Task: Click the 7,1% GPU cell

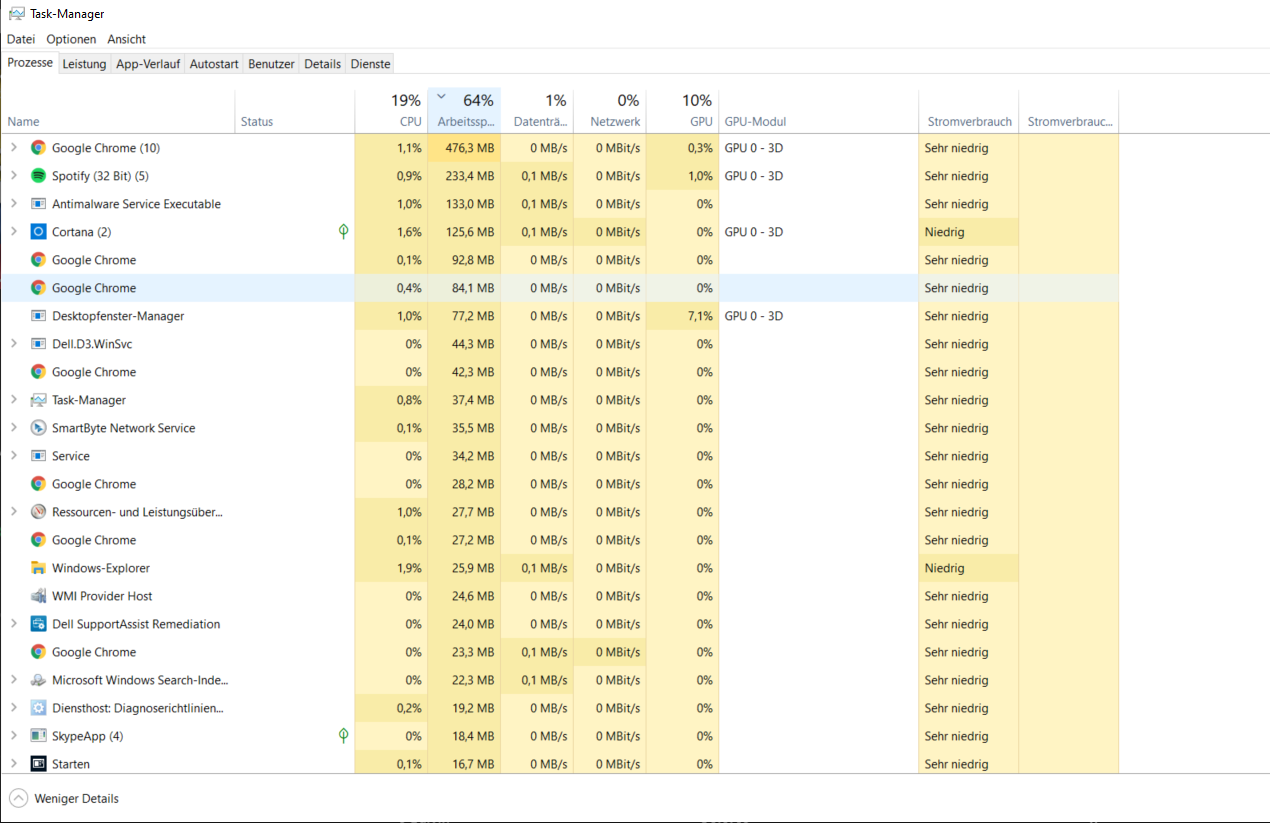Action: (x=682, y=316)
